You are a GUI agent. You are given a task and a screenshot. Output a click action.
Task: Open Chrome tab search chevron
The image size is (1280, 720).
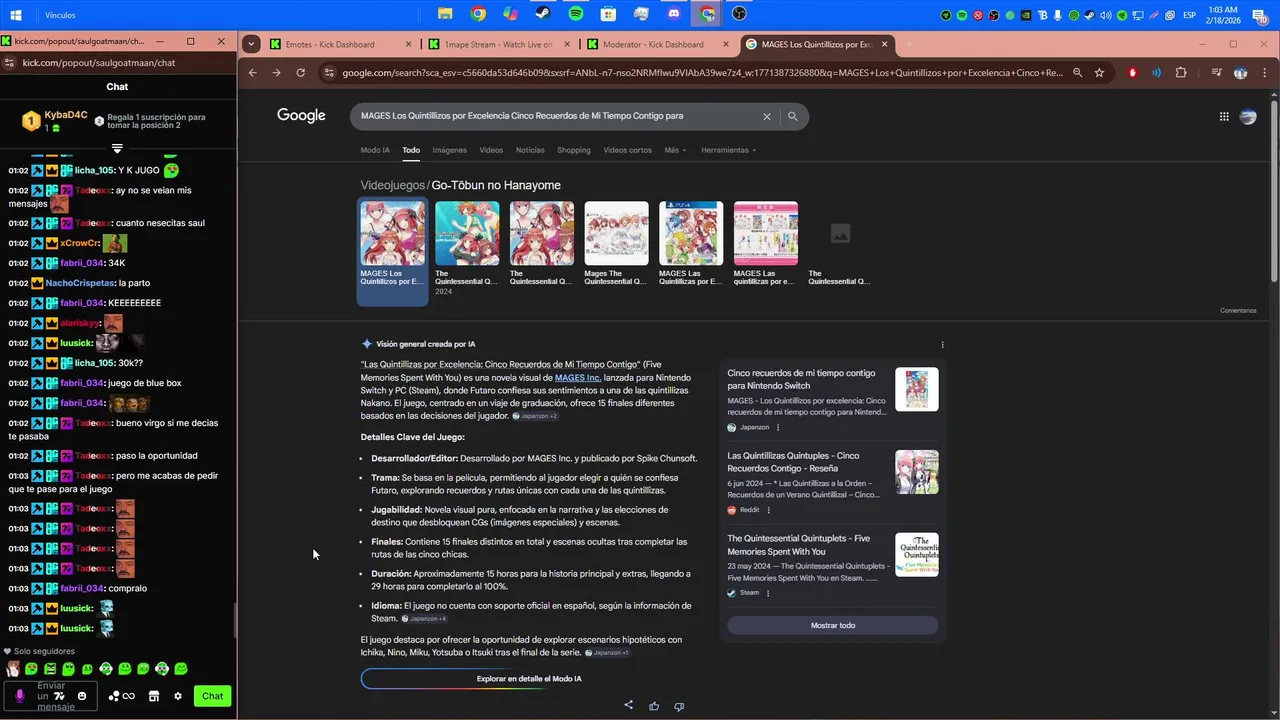pos(251,44)
